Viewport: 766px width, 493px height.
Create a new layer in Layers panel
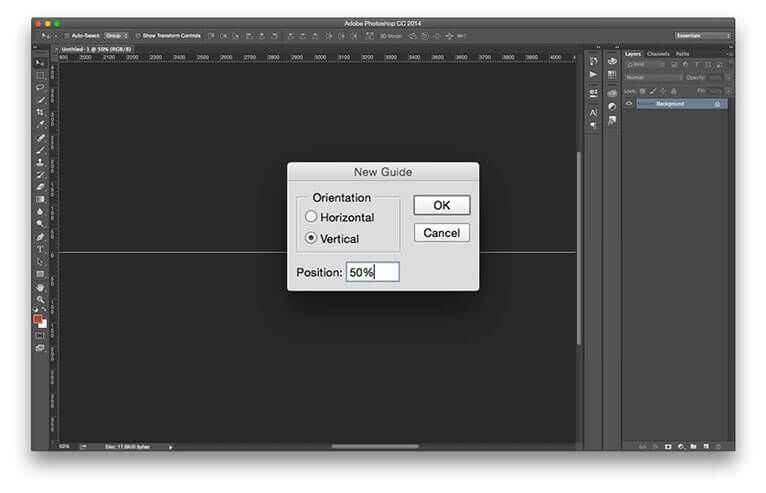pos(706,447)
